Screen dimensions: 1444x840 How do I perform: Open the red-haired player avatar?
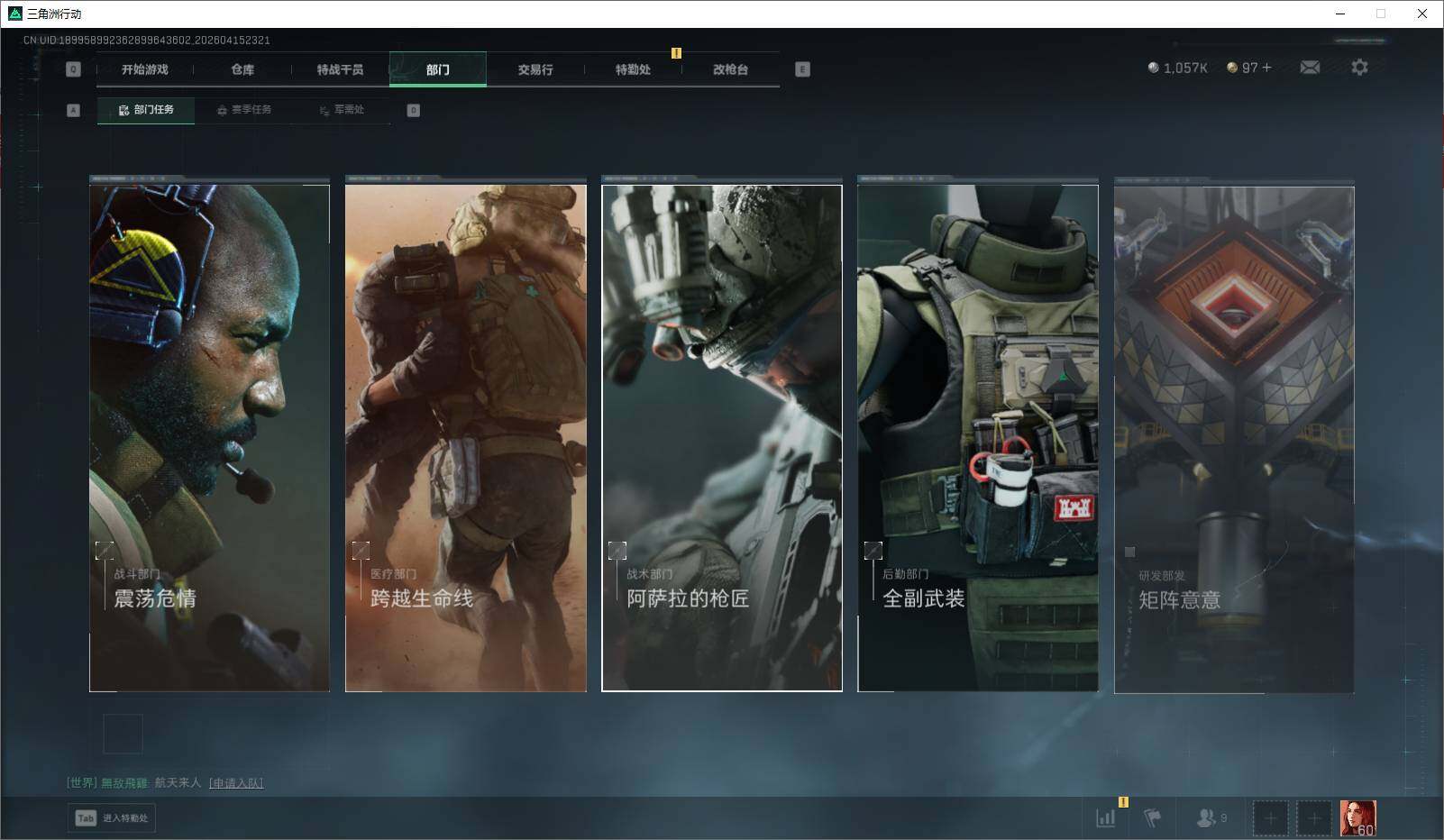coord(1357,818)
